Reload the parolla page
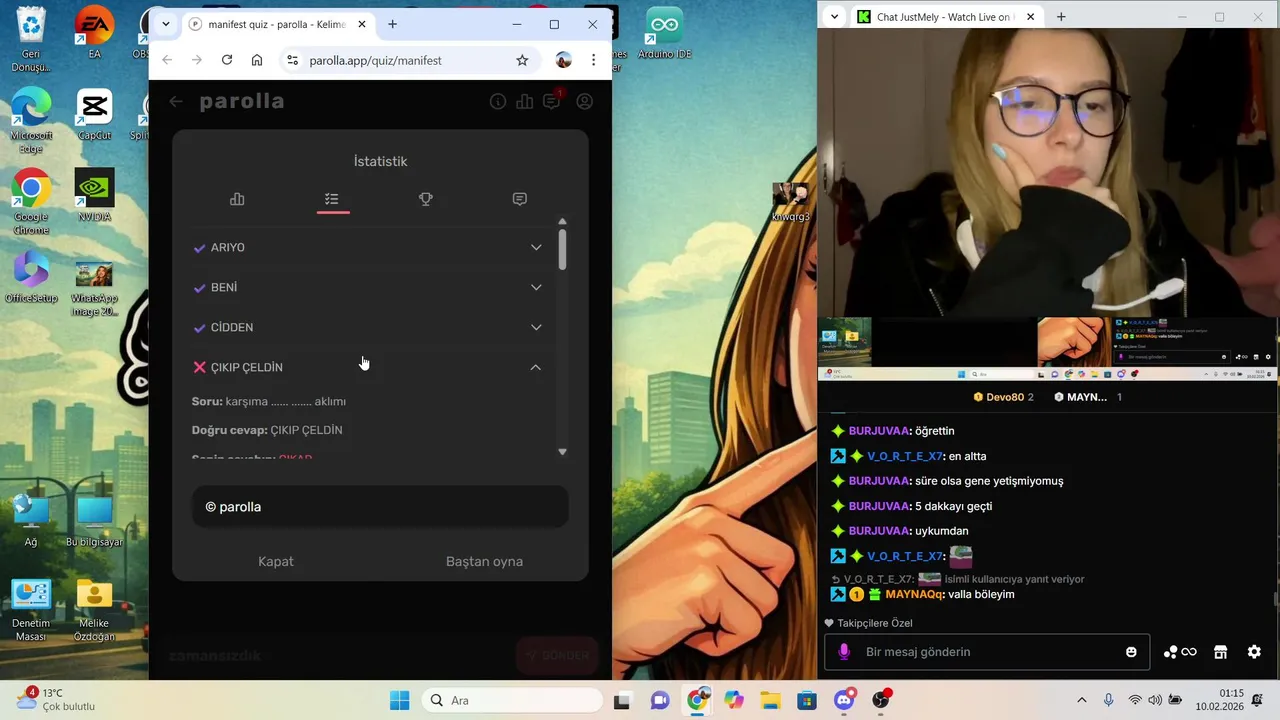The image size is (1280, 720). coord(227,60)
